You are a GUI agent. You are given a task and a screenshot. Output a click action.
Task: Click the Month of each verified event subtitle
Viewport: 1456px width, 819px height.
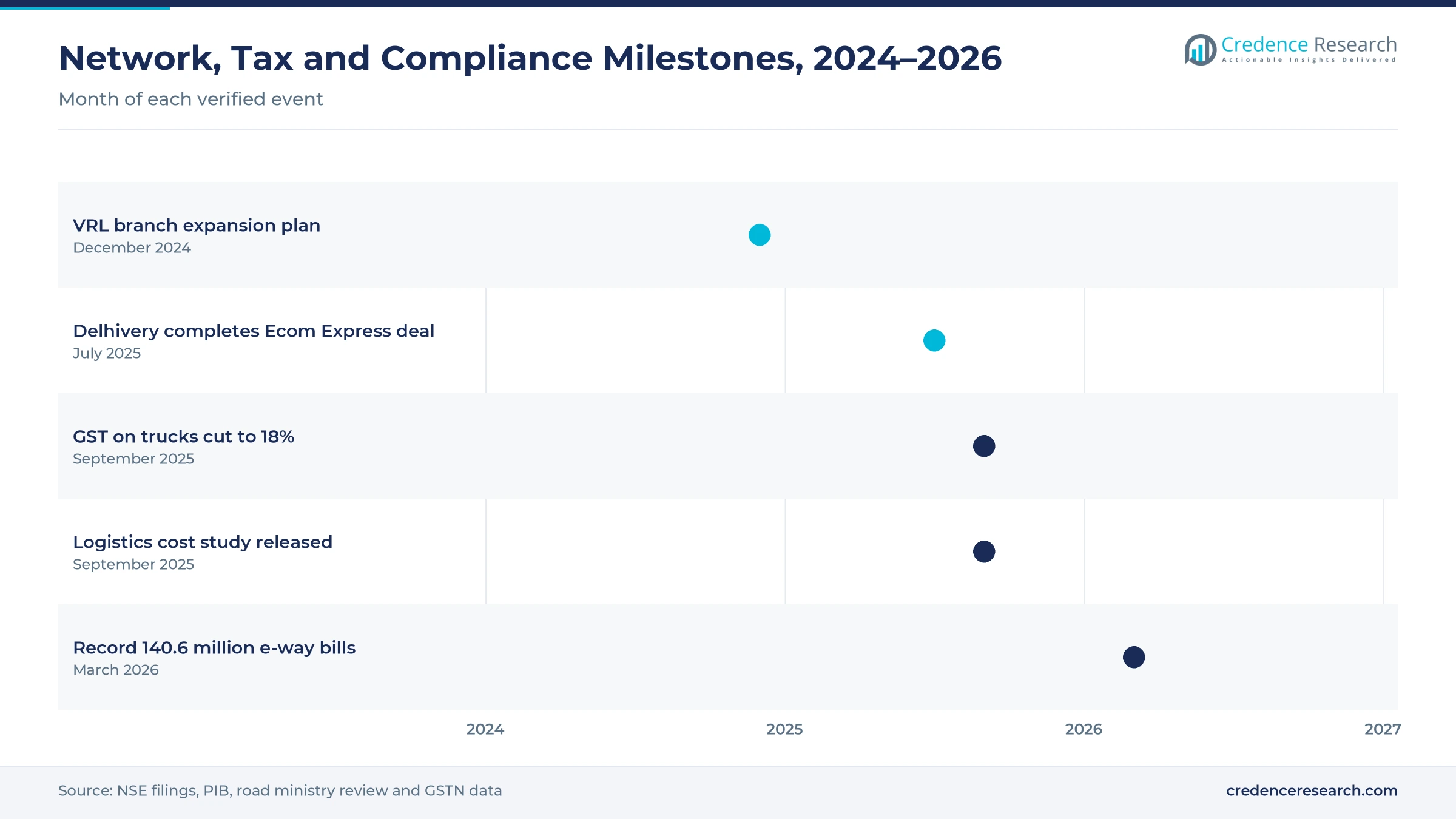[x=190, y=99]
